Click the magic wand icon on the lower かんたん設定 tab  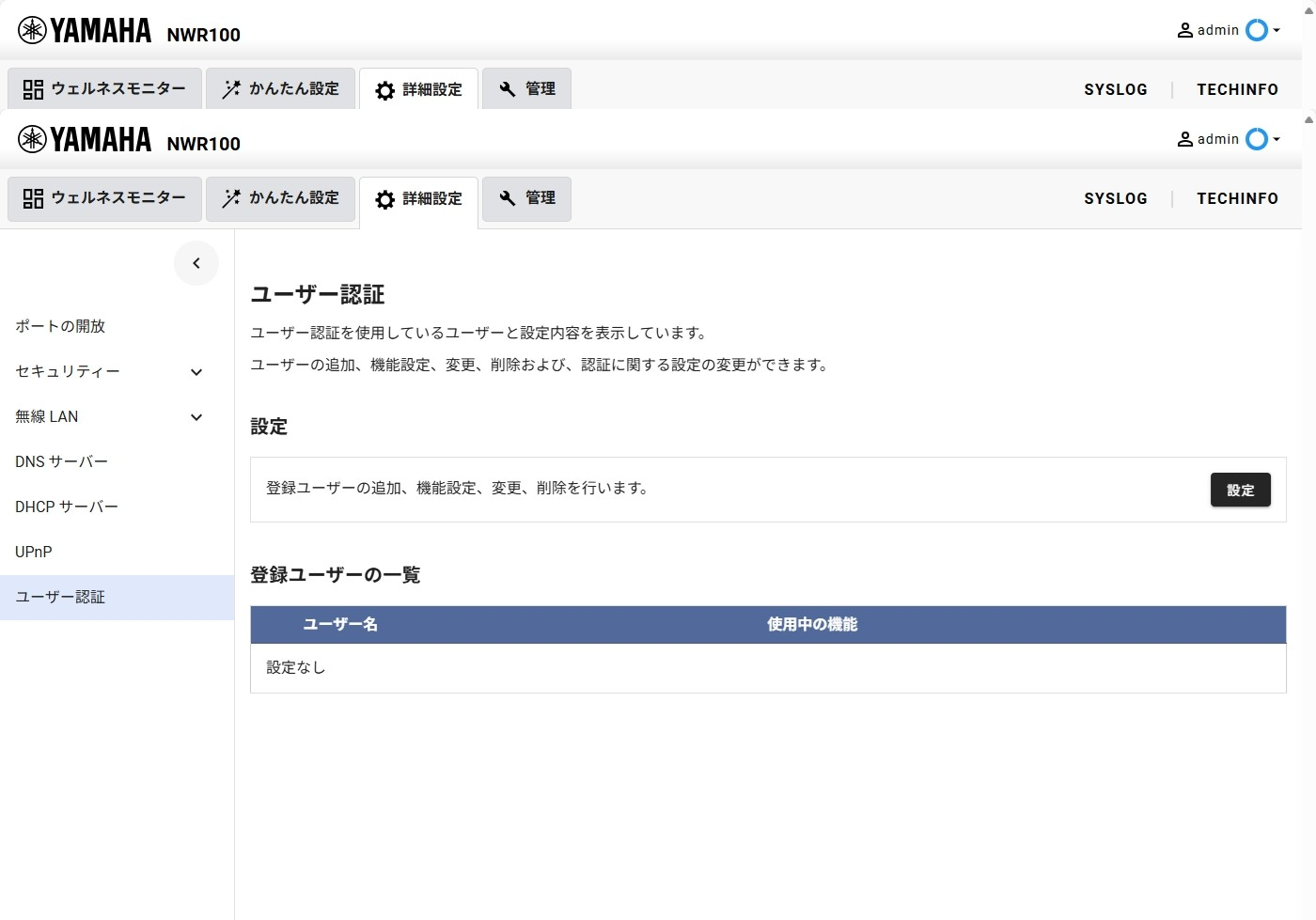point(231,198)
